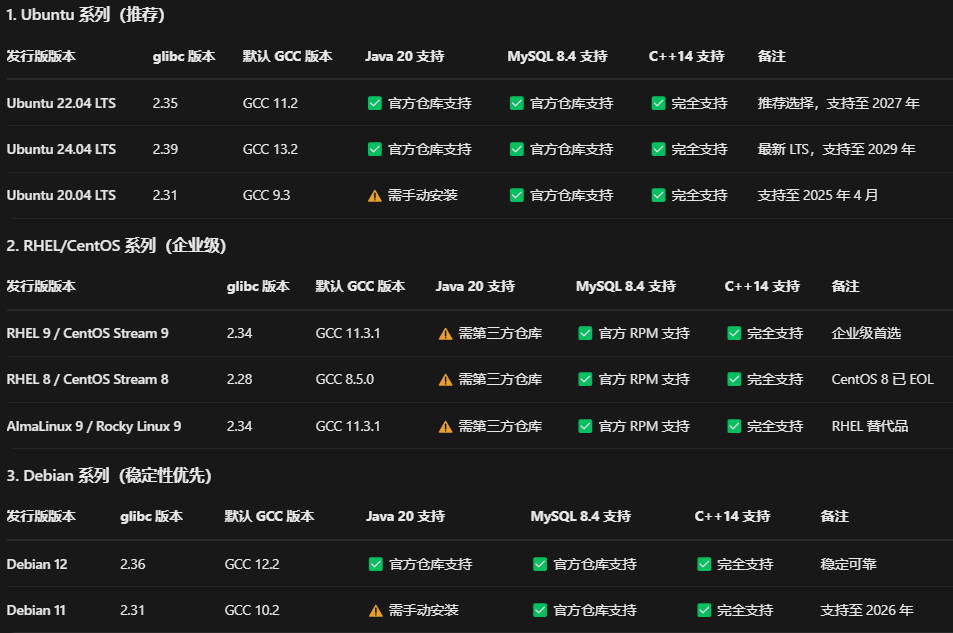Screen dimensions: 953x633
Task: Click the MySQL 8.4 green checkmark in RHEL 9 row
Action: (x=585, y=333)
